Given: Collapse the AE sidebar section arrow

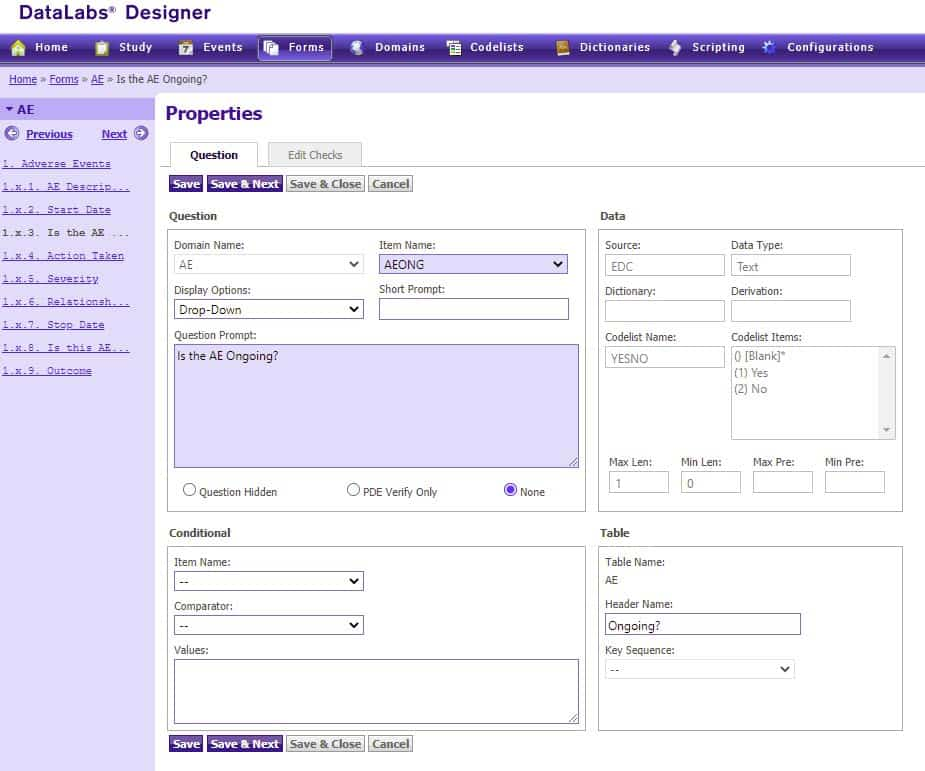Looking at the screenshot, I should tap(9, 109).
